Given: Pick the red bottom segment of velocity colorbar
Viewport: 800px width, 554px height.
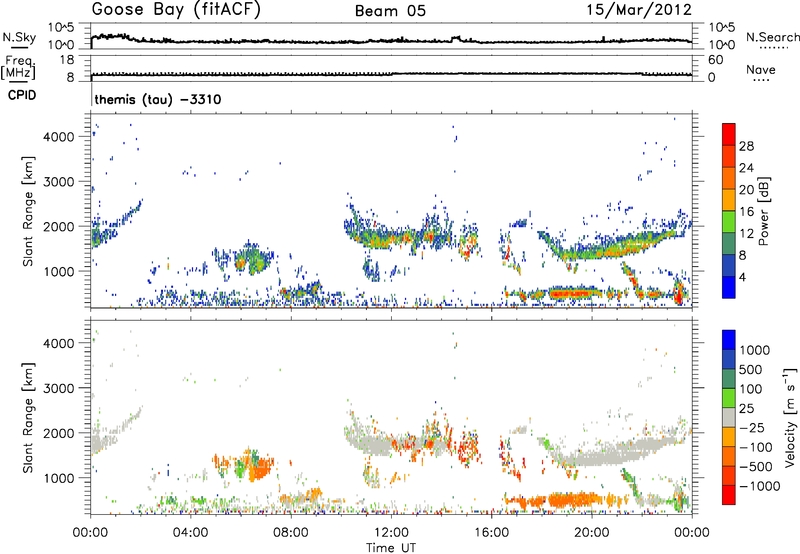Looking at the screenshot, I should 729,495.
